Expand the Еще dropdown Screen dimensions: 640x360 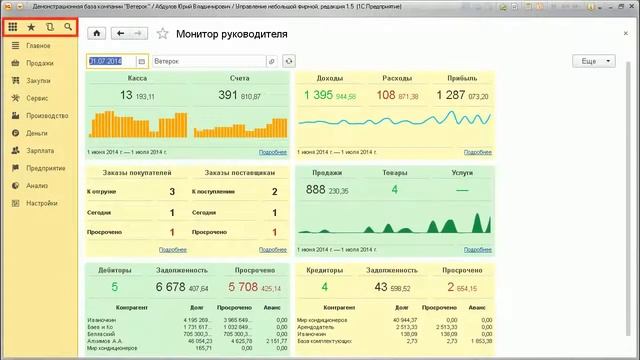point(593,61)
